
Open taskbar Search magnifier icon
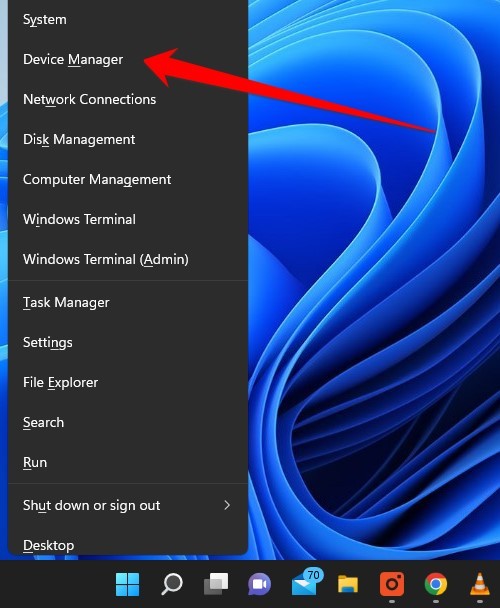pyautogui.click(x=171, y=584)
